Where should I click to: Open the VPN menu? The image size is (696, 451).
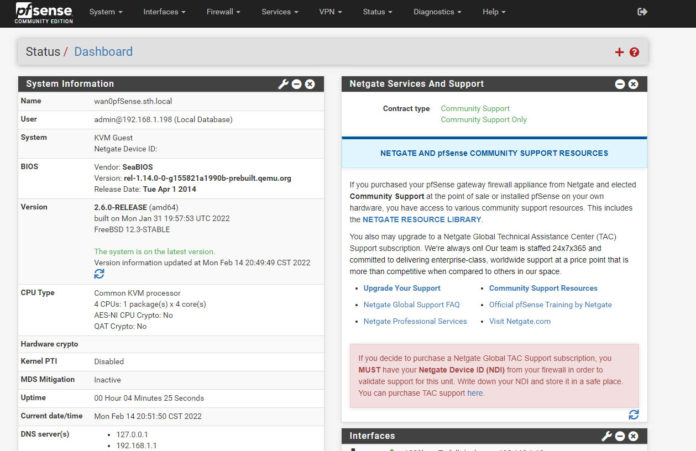click(330, 12)
